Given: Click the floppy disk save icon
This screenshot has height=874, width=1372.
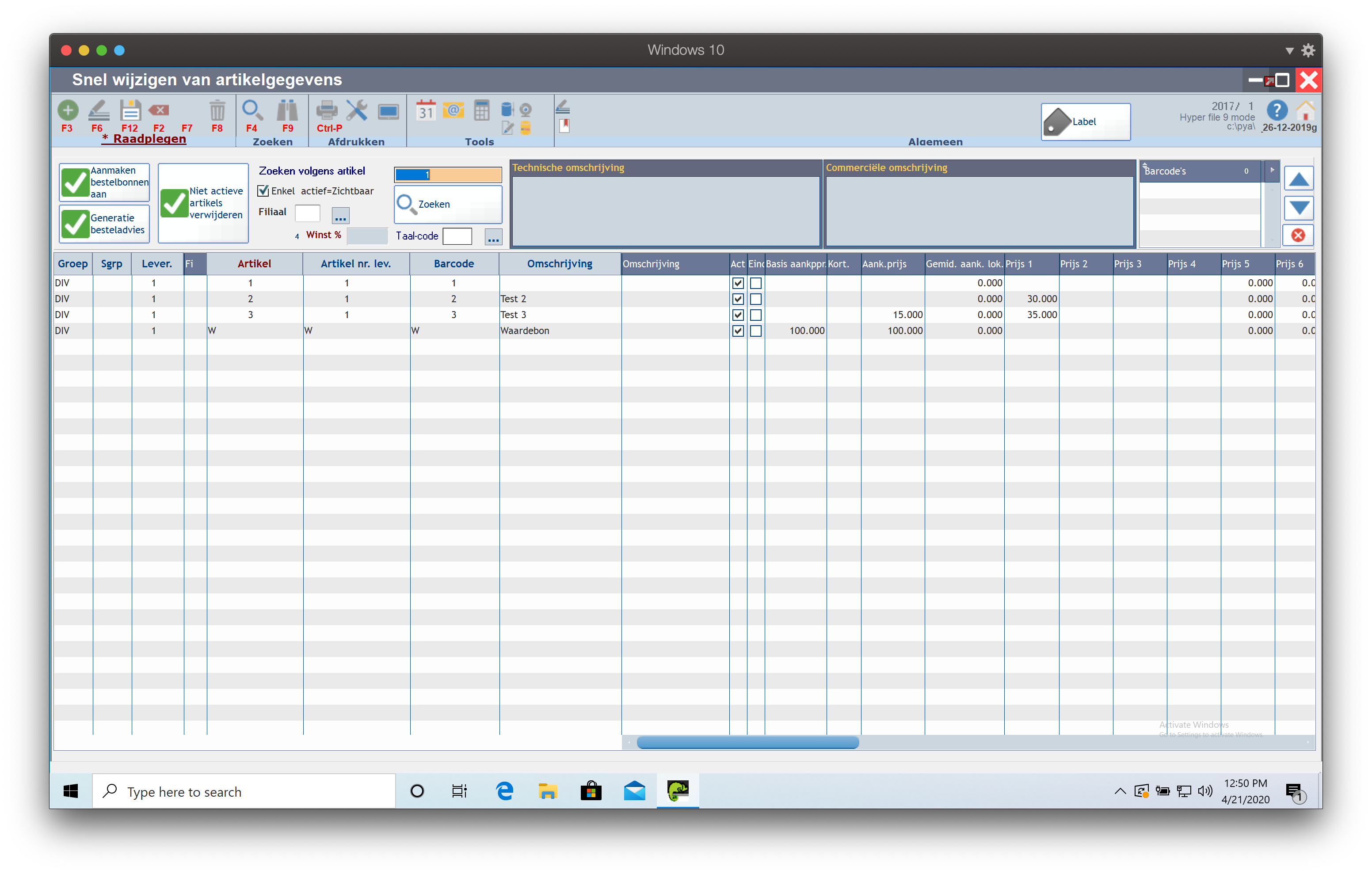Looking at the screenshot, I should pyautogui.click(x=130, y=110).
